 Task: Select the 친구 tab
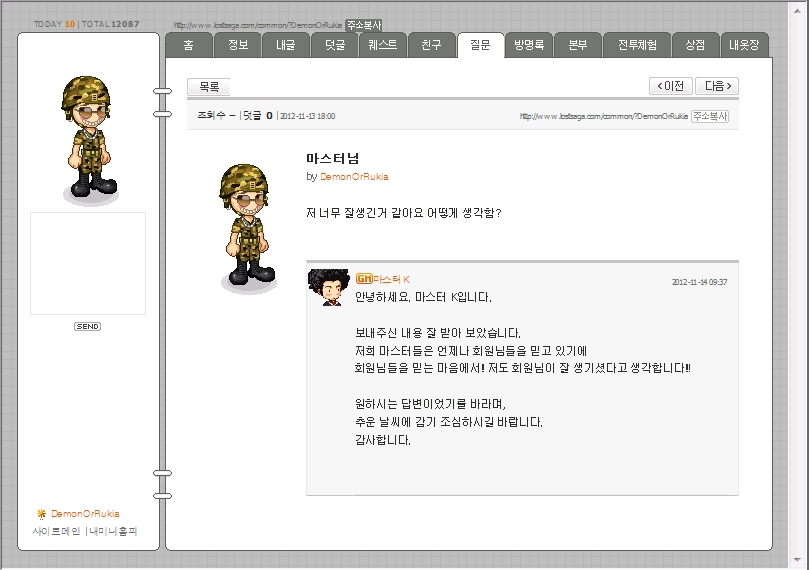(x=431, y=45)
